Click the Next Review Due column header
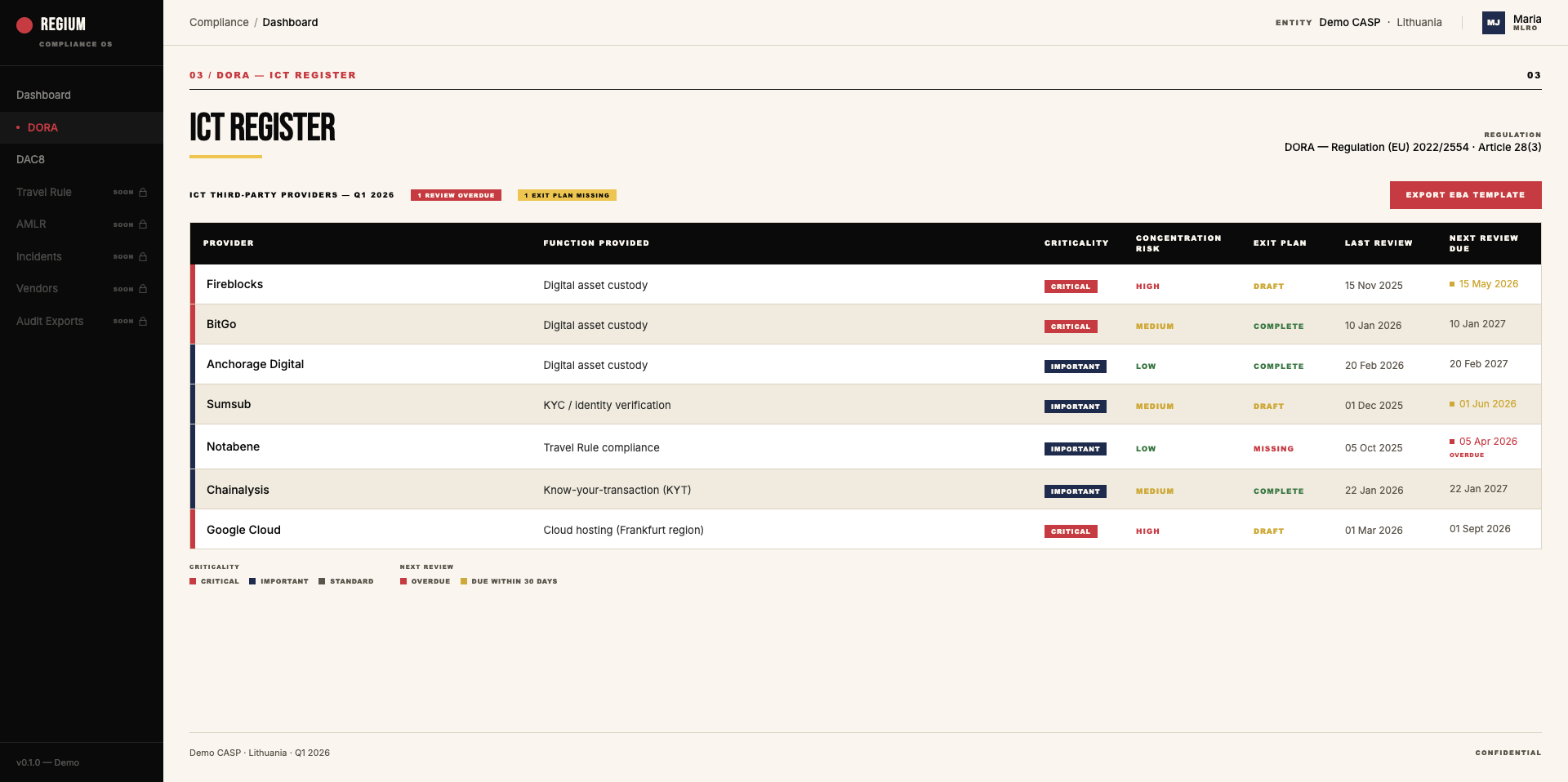This screenshot has width=1568, height=782. (x=1484, y=243)
